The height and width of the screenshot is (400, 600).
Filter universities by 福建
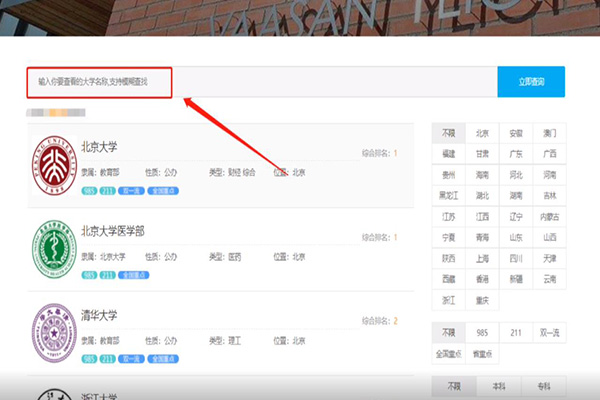pos(448,154)
